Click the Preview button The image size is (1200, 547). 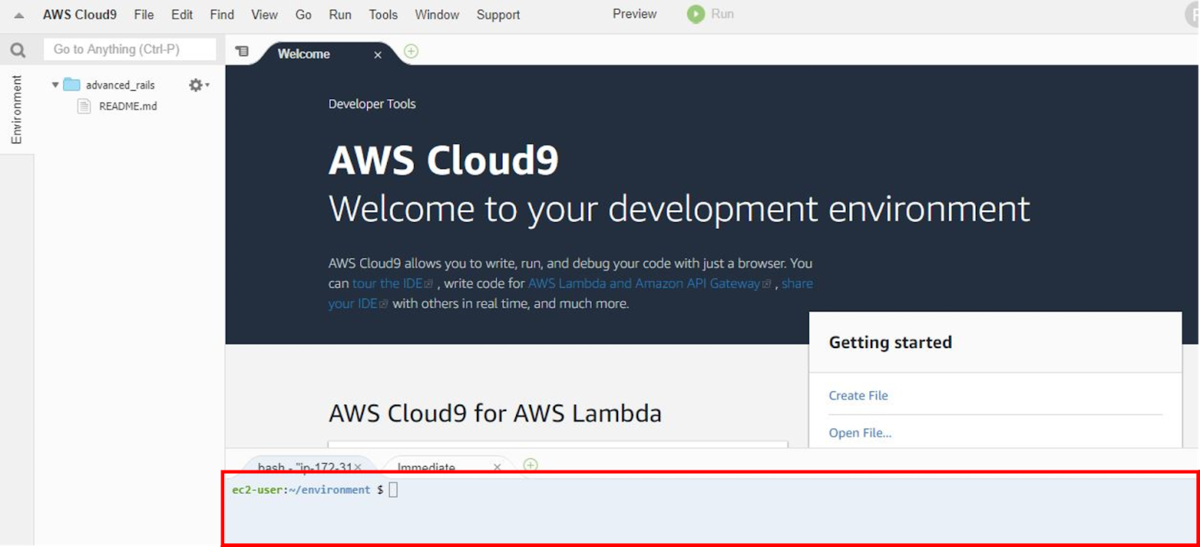click(635, 14)
